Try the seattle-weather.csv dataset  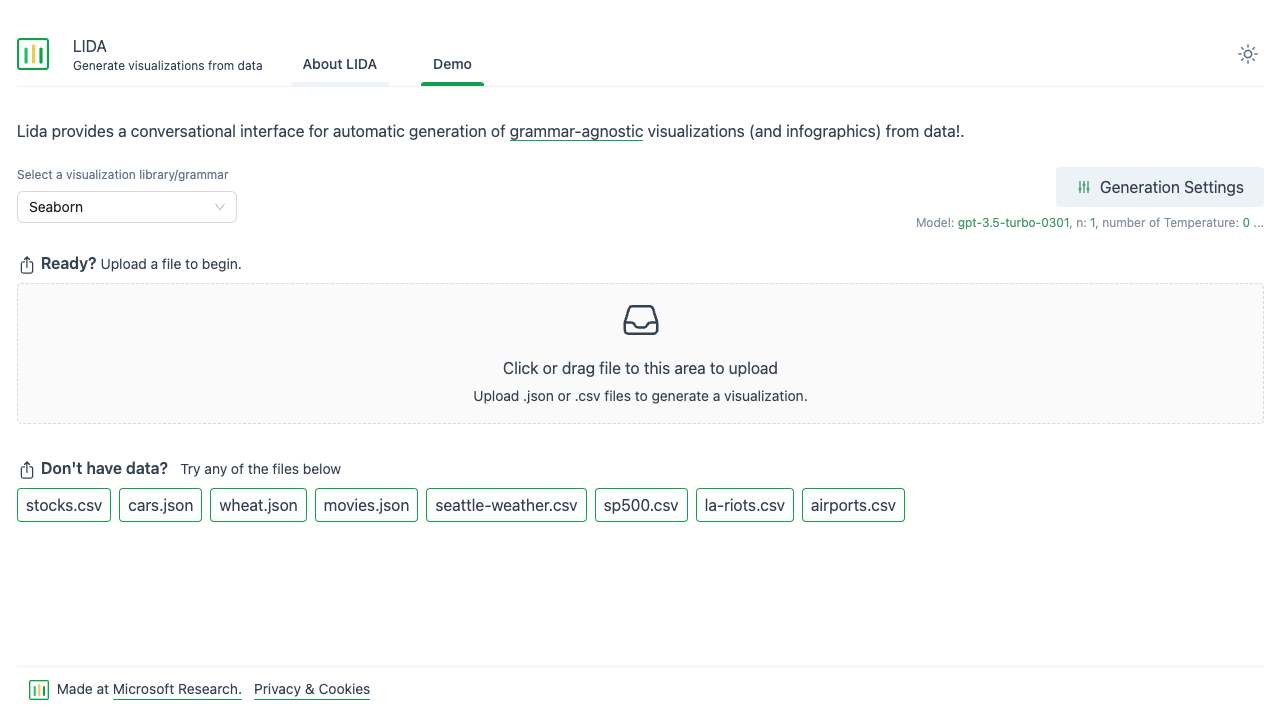click(x=506, y=505)
